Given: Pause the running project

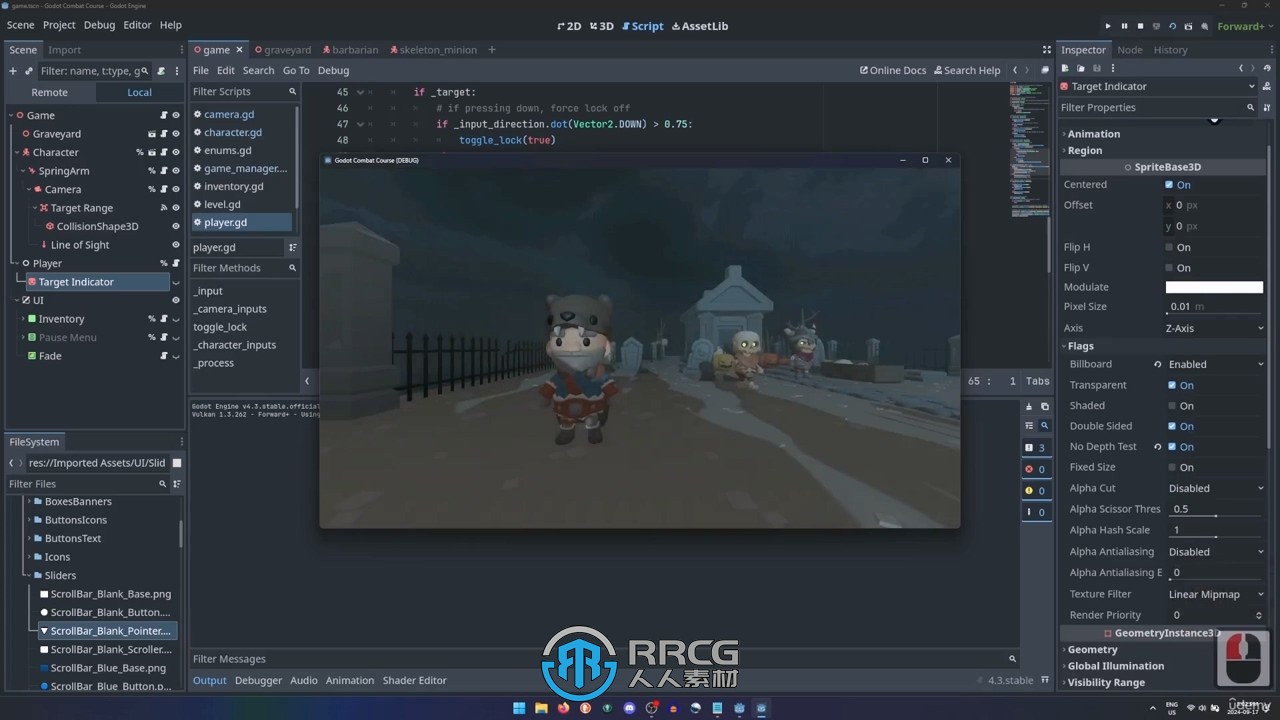Looking at the screenshot, I should 1124,26.
